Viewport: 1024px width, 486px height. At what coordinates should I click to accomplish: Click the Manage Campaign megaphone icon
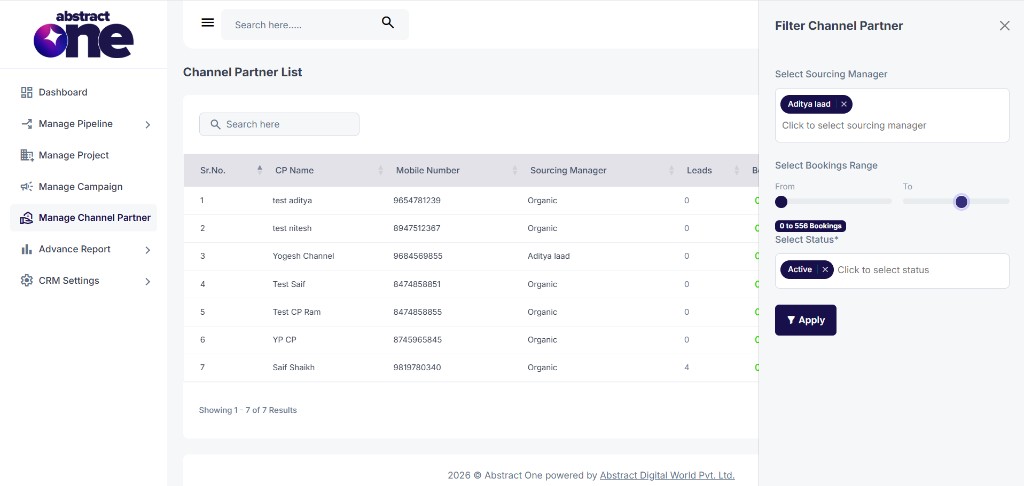tap(27, 186)
